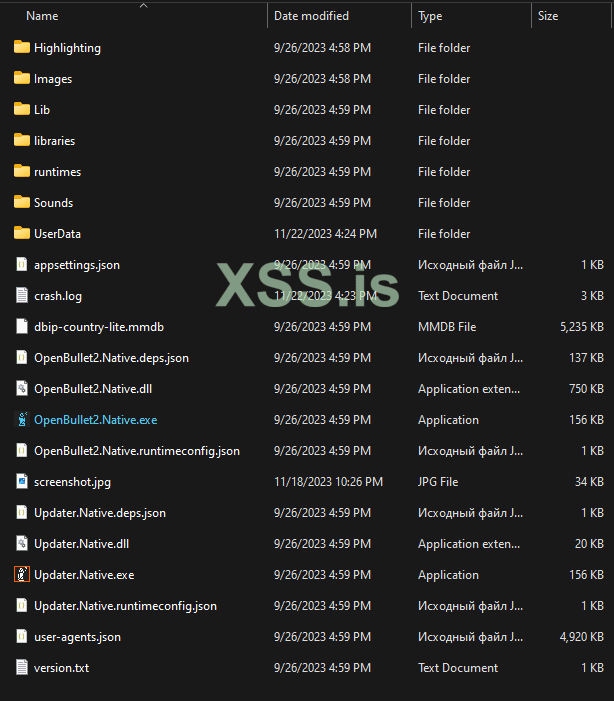Click the version.txt document icon
This screenshot has height=701, width=614.
[21, 667]
